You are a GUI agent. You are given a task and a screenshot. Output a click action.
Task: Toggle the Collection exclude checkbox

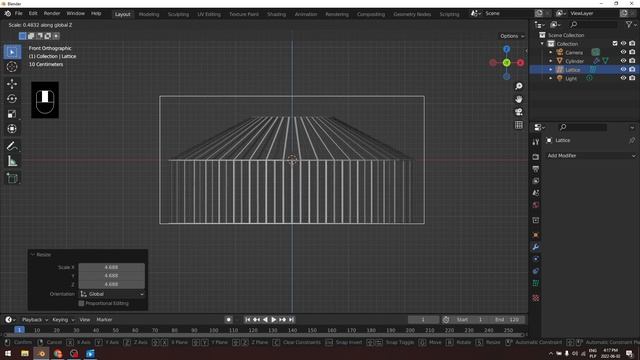615,43
